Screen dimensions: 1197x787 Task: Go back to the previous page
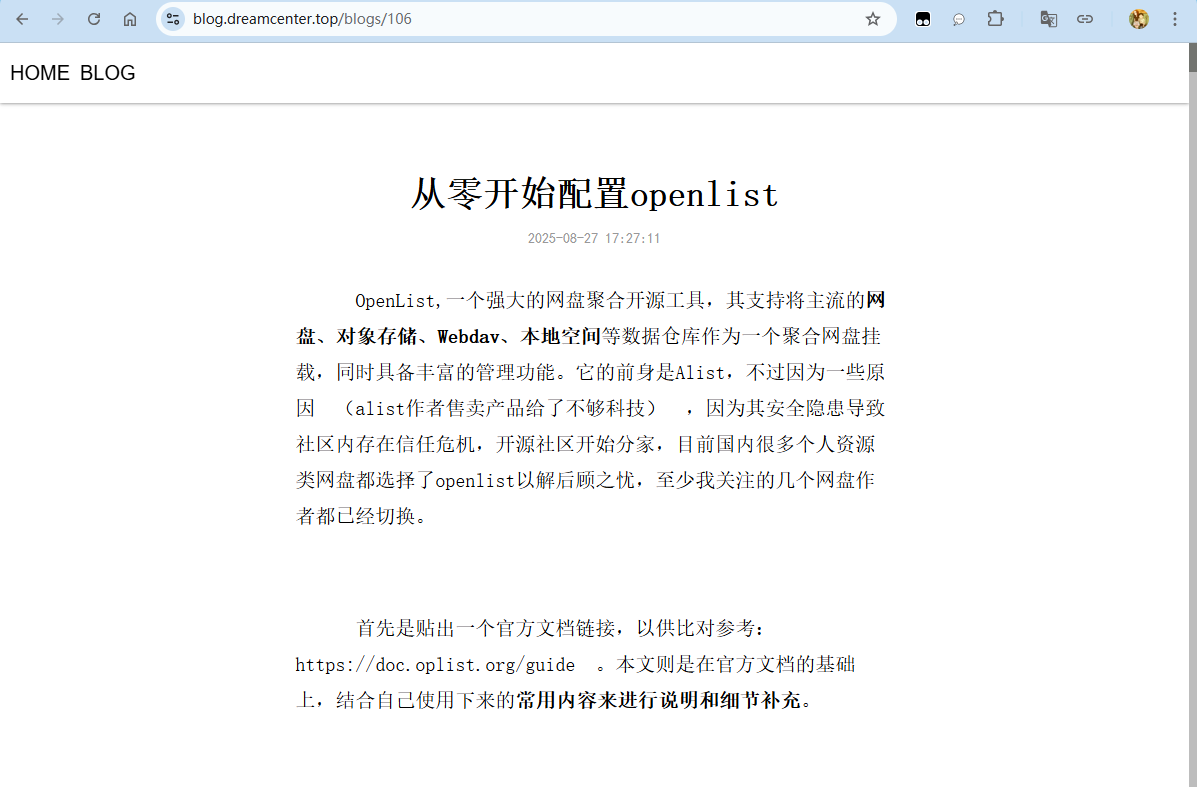[x=22, y=19]
